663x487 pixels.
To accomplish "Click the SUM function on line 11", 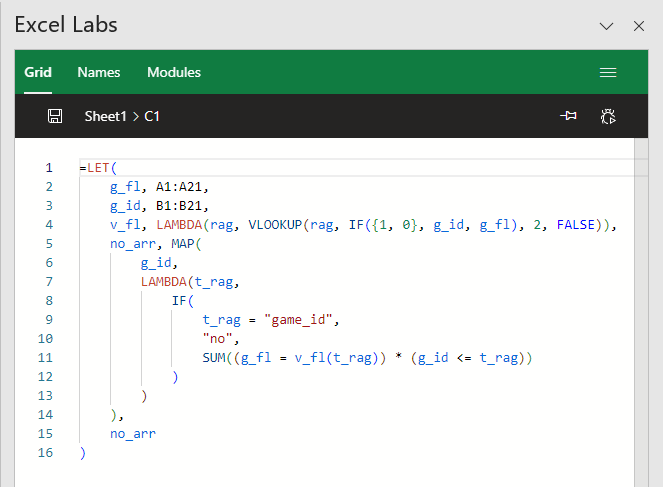I will (x=214, y=358).
